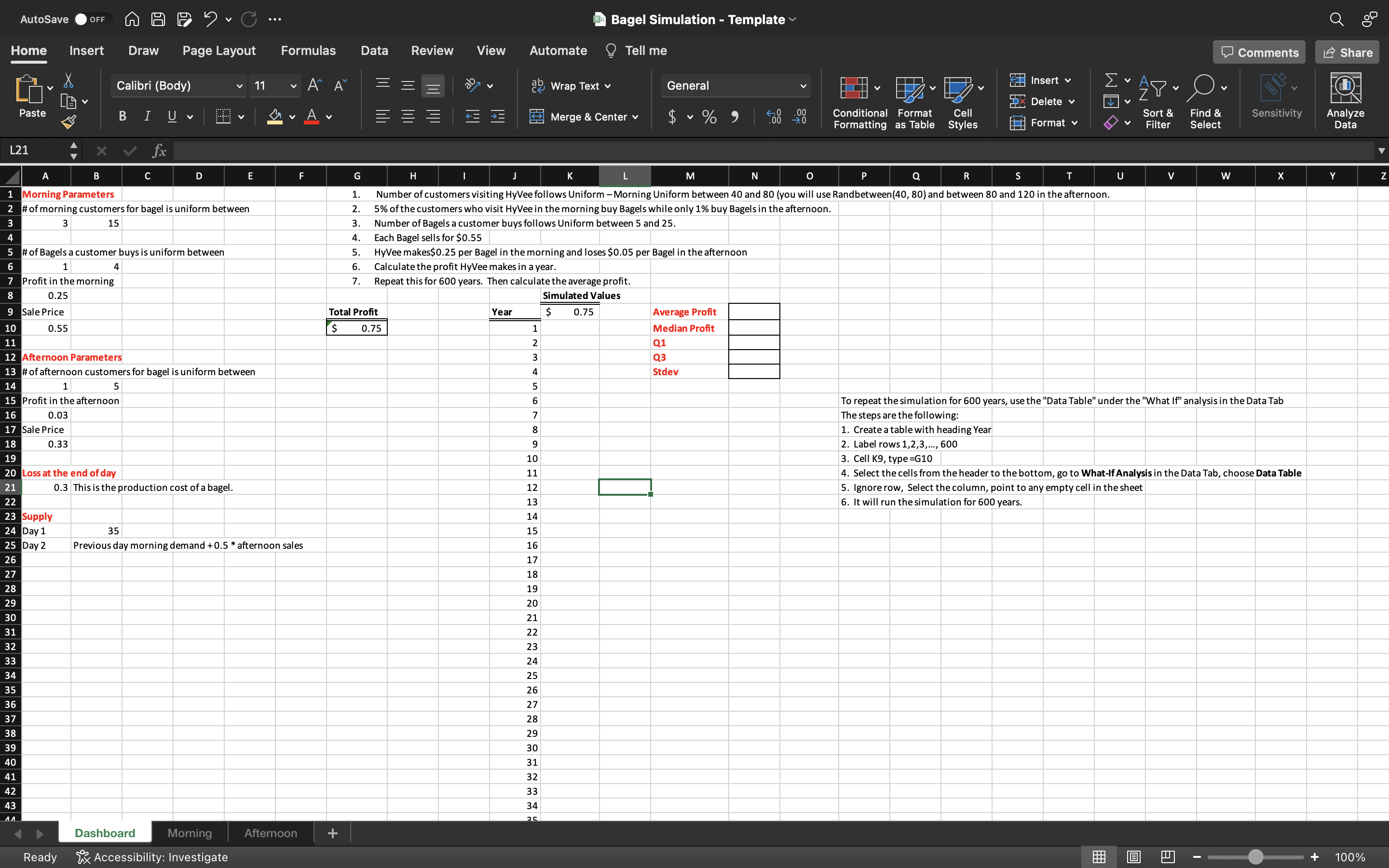Open the font name dropdown

[239, 86]
